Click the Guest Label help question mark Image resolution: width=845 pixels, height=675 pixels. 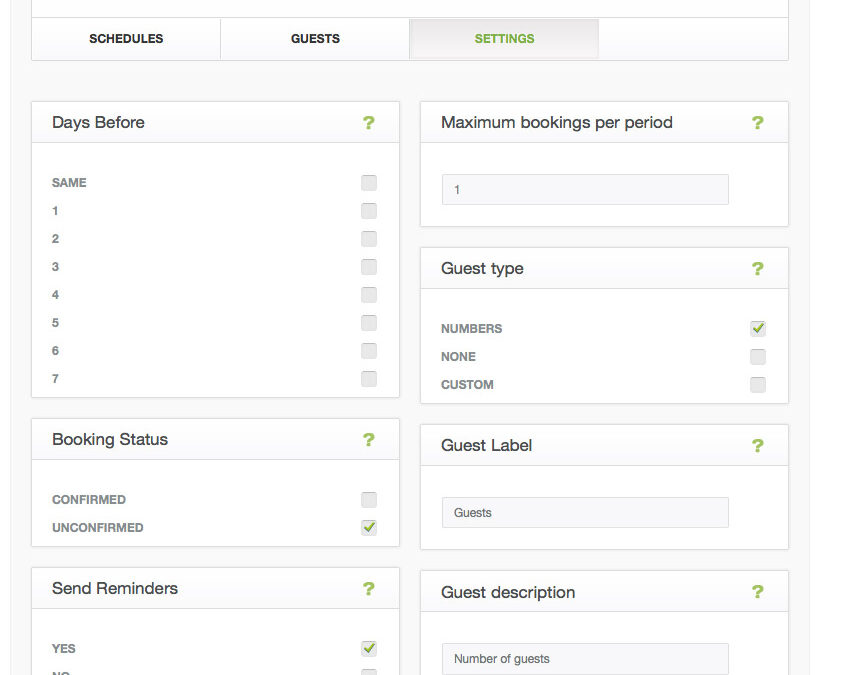coord(757,446)
